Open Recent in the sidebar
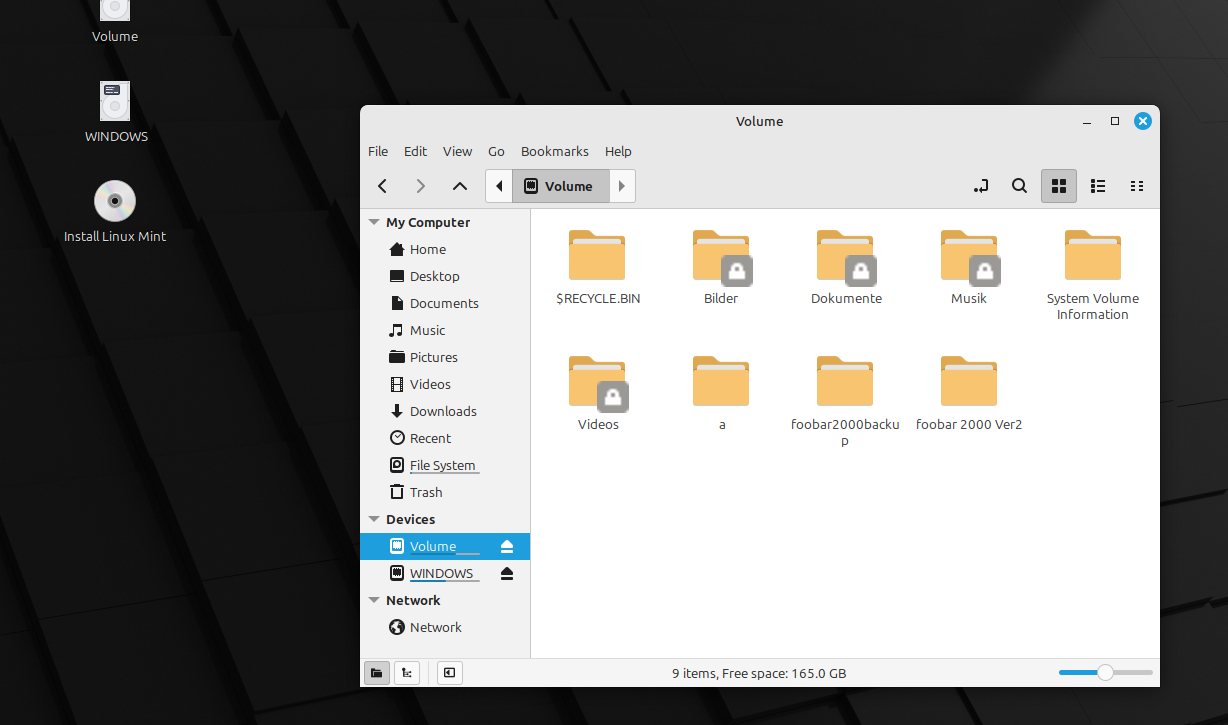Image resolution: width=1228 pixels, height=725 pixels. click(445, 438)
